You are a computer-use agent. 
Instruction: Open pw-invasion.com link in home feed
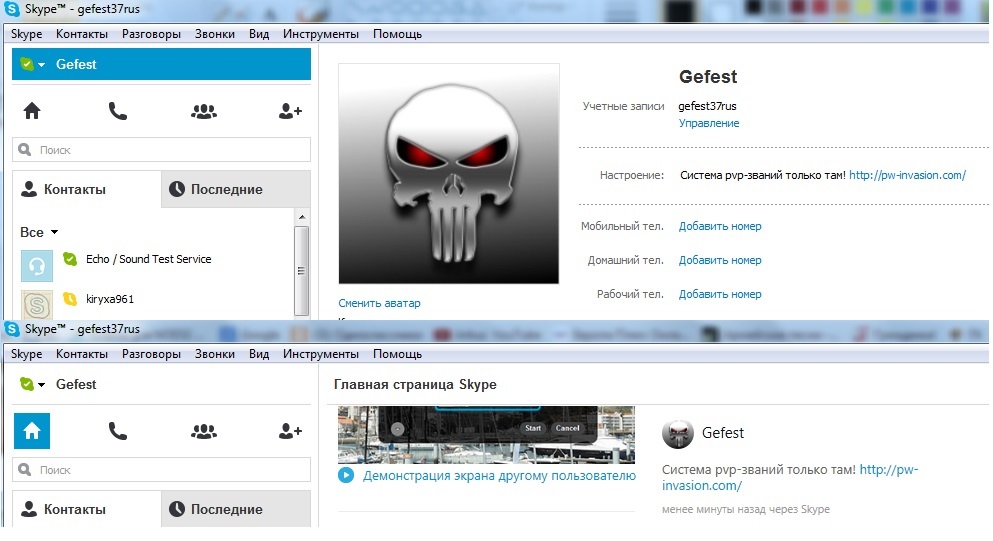click(x=790, y=478)
